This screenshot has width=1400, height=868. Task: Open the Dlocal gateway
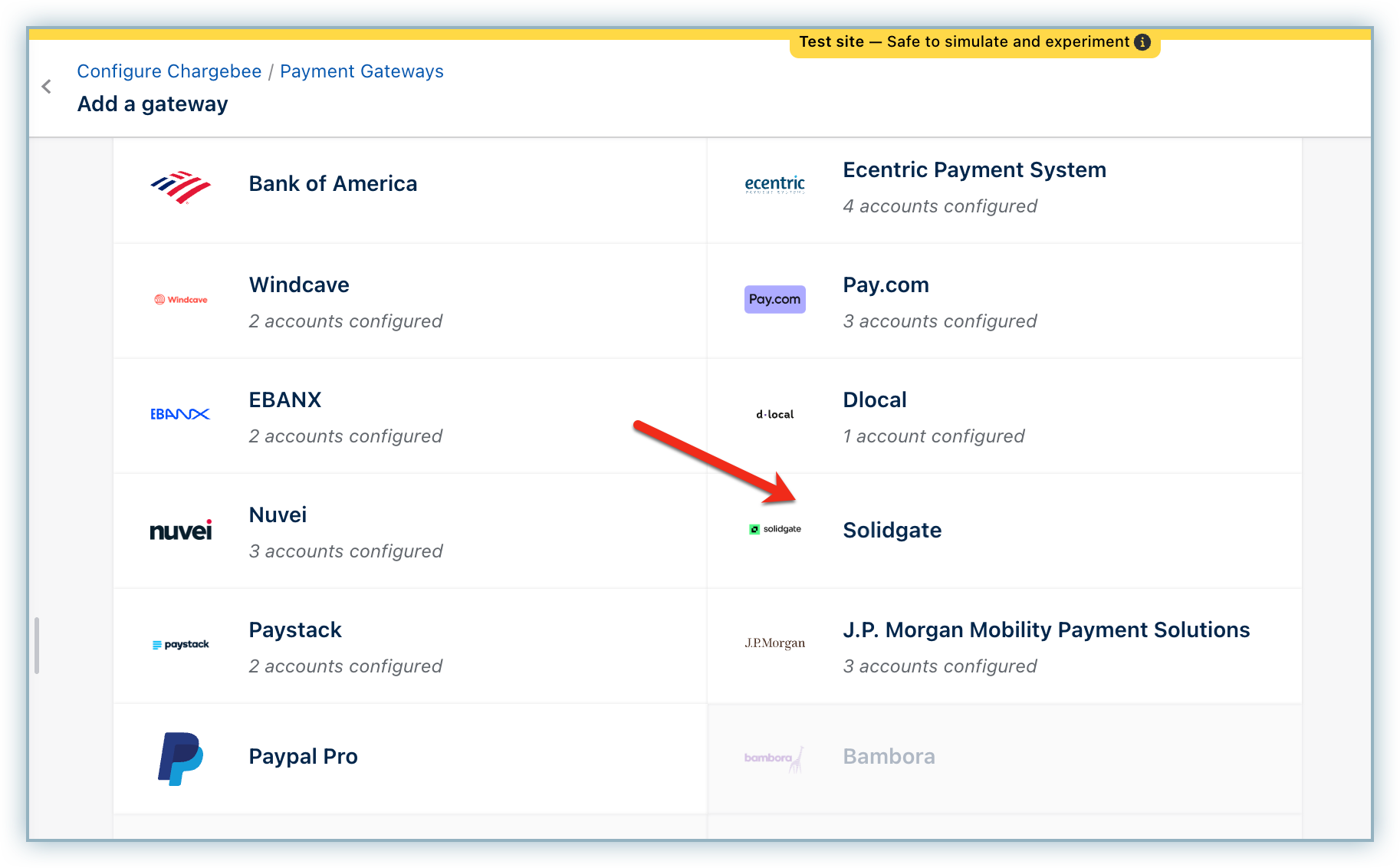click(875, 400)
